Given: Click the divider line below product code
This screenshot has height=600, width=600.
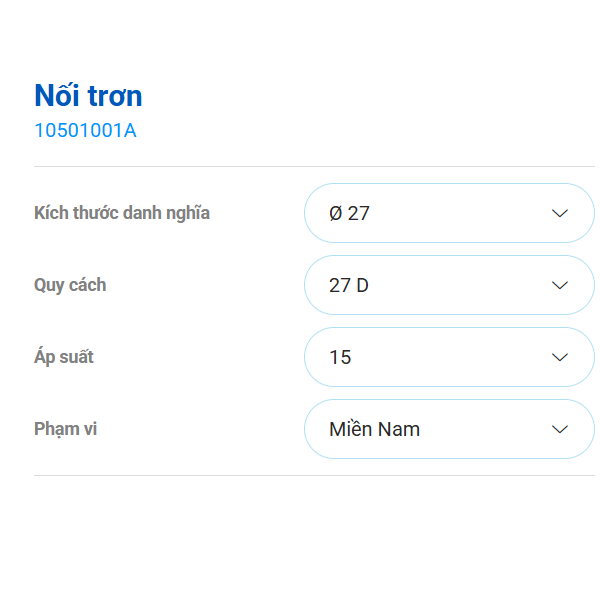Looking at the screenshot, I should (314, 166).
